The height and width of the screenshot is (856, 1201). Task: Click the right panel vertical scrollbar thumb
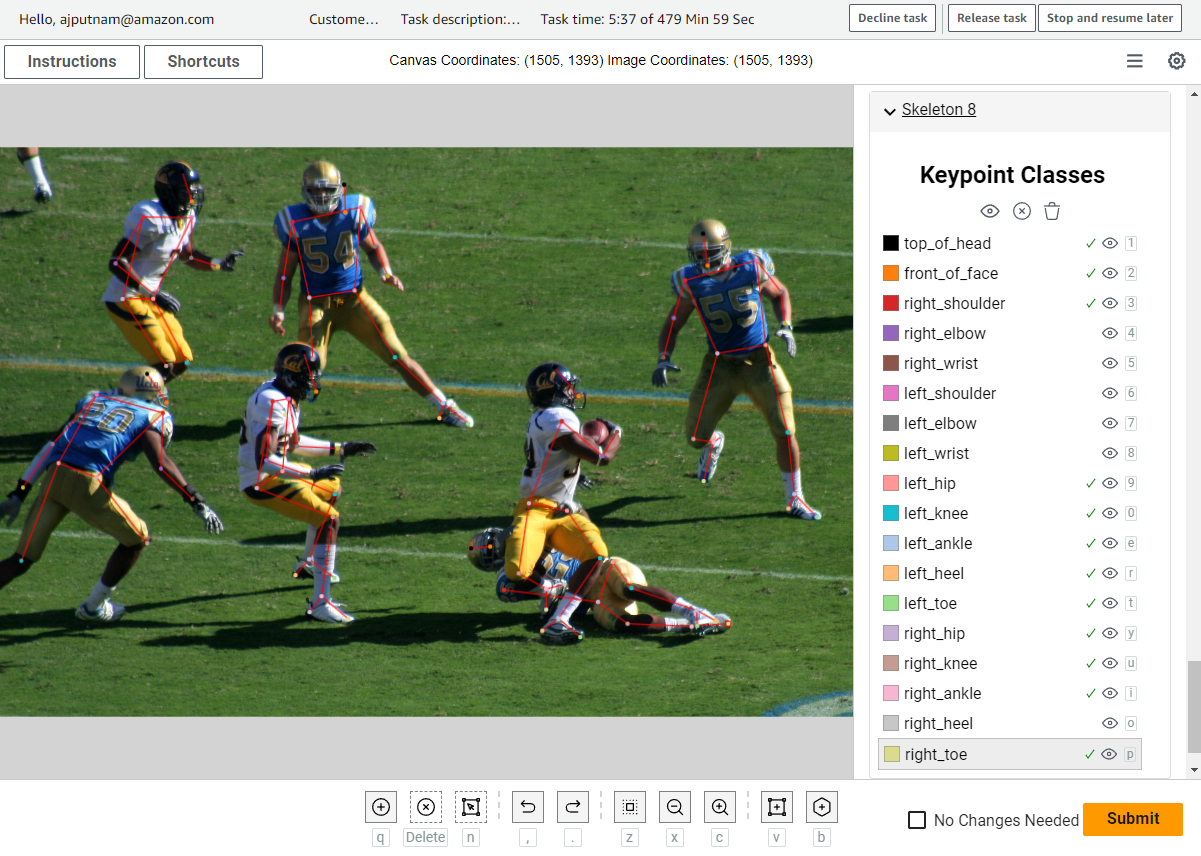click(1192, 706)
